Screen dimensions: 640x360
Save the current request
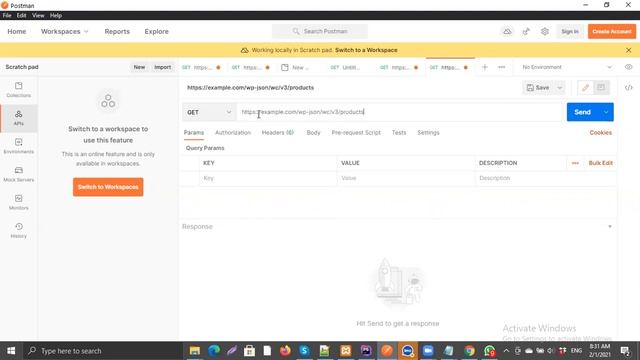[538, 88]
